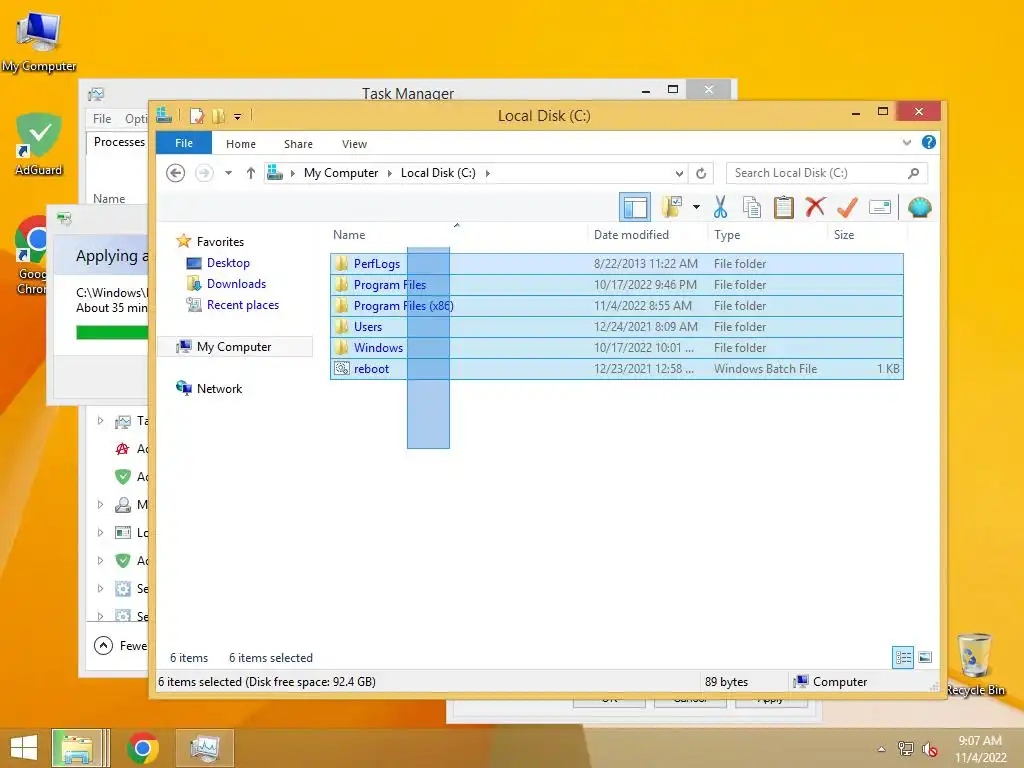Collapse Task Manager with Fewer details arrow
This screenshot has width=1024, height=768.
click(x=103, y=645)
